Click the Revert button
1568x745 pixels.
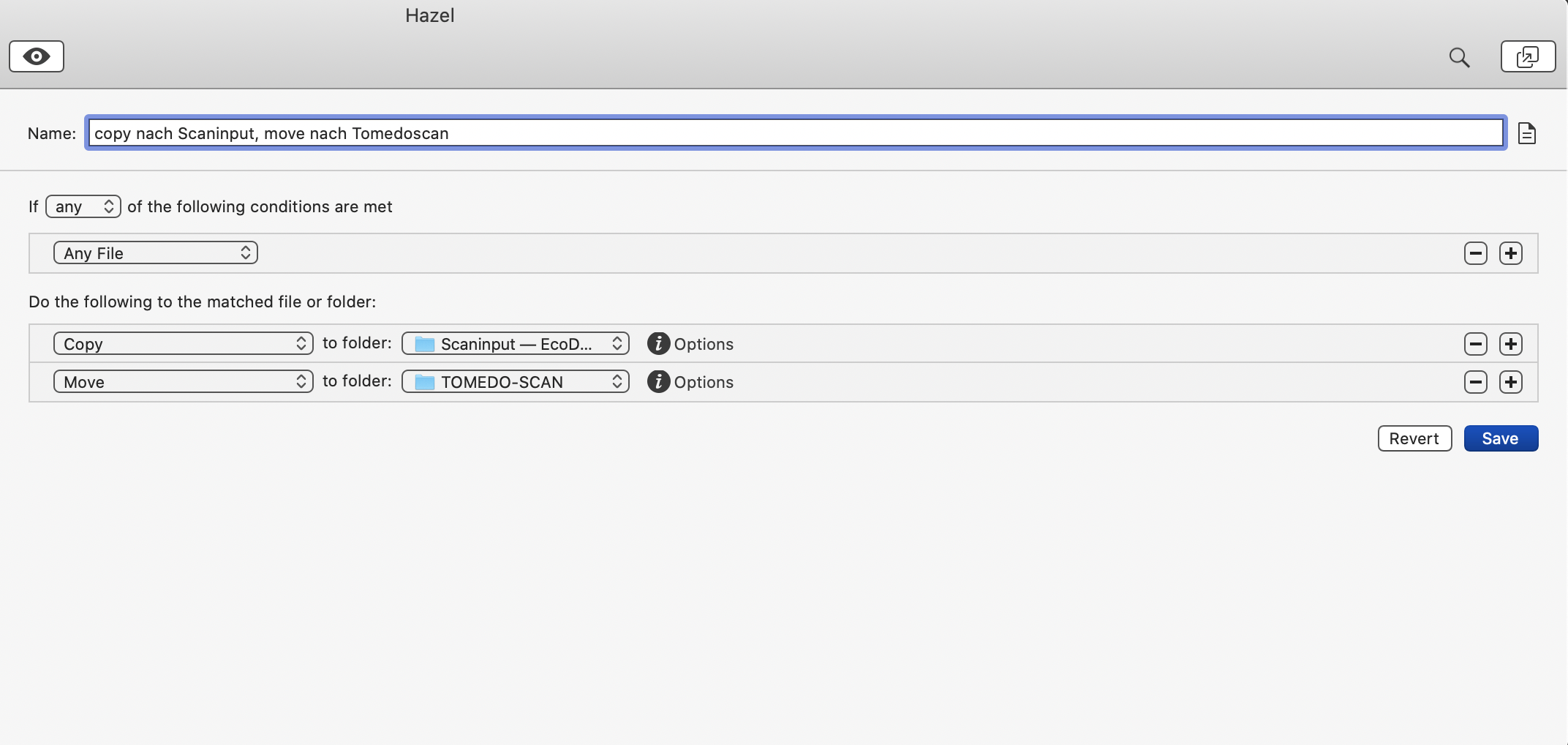click(1414, 438)
